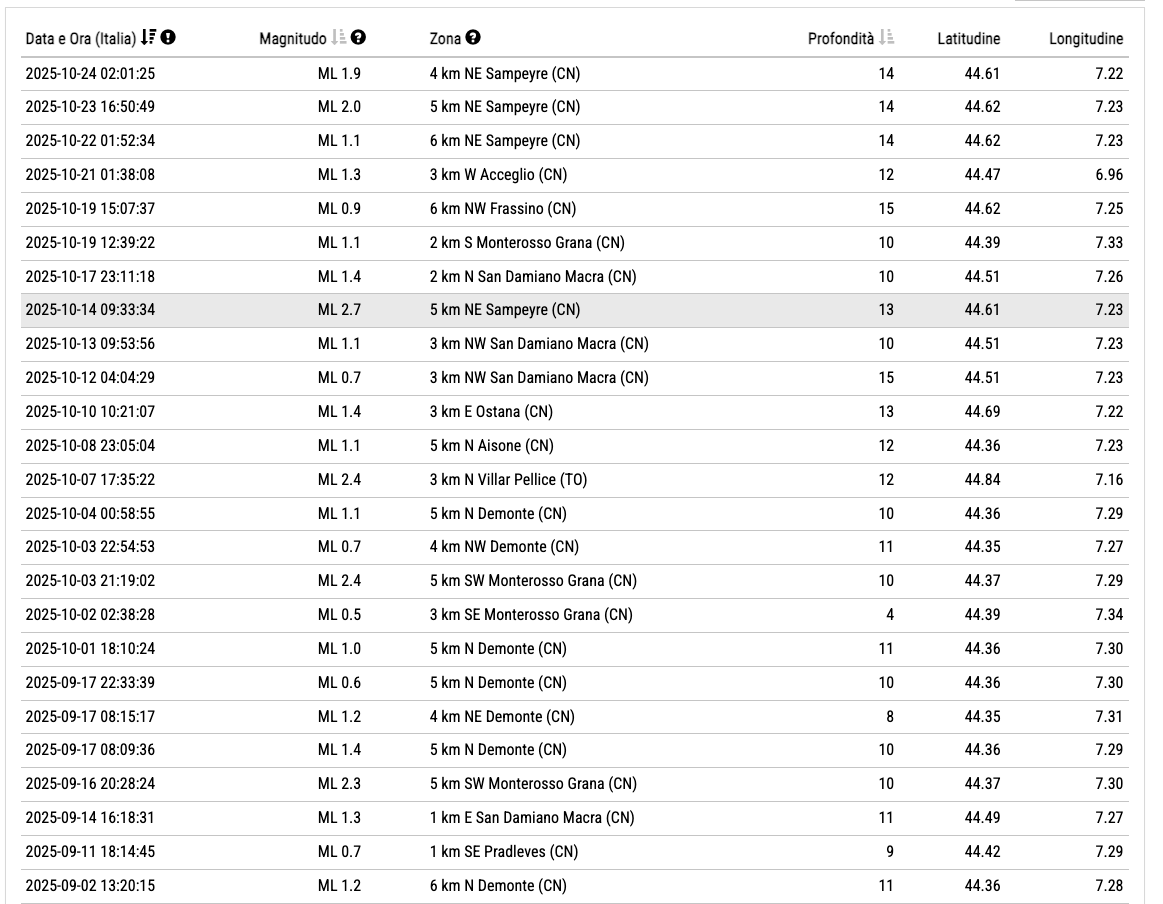Click the Latitudine column header
This screenshot has height=904, width=1163.
[x=968, y=39]
